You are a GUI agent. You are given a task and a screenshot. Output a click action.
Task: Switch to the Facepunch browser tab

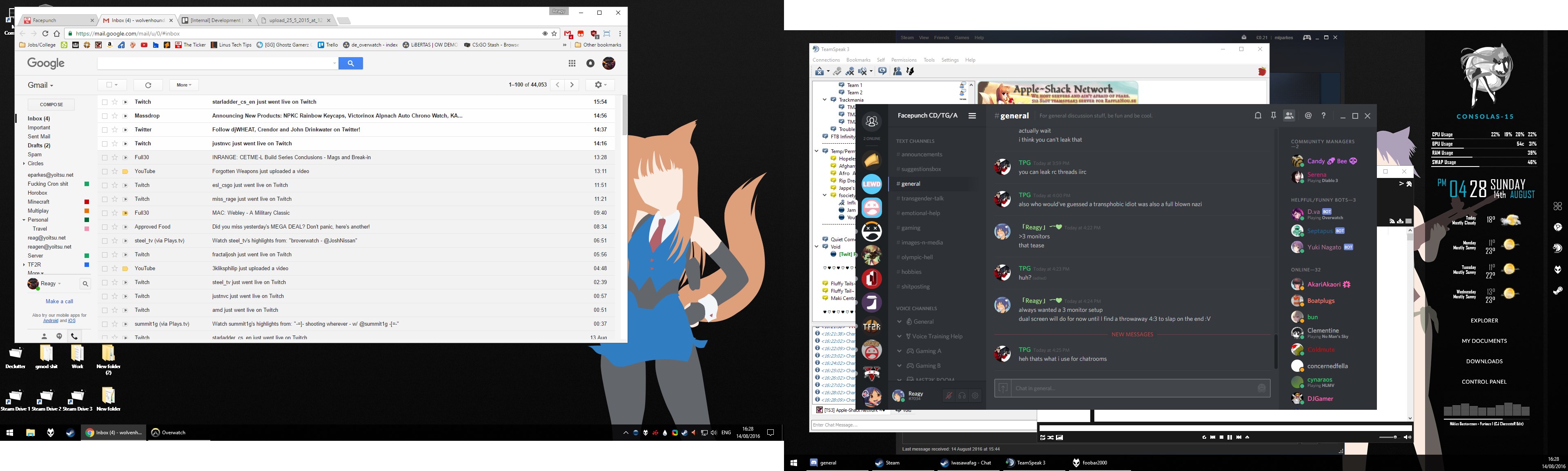click(x=57, y=20)
